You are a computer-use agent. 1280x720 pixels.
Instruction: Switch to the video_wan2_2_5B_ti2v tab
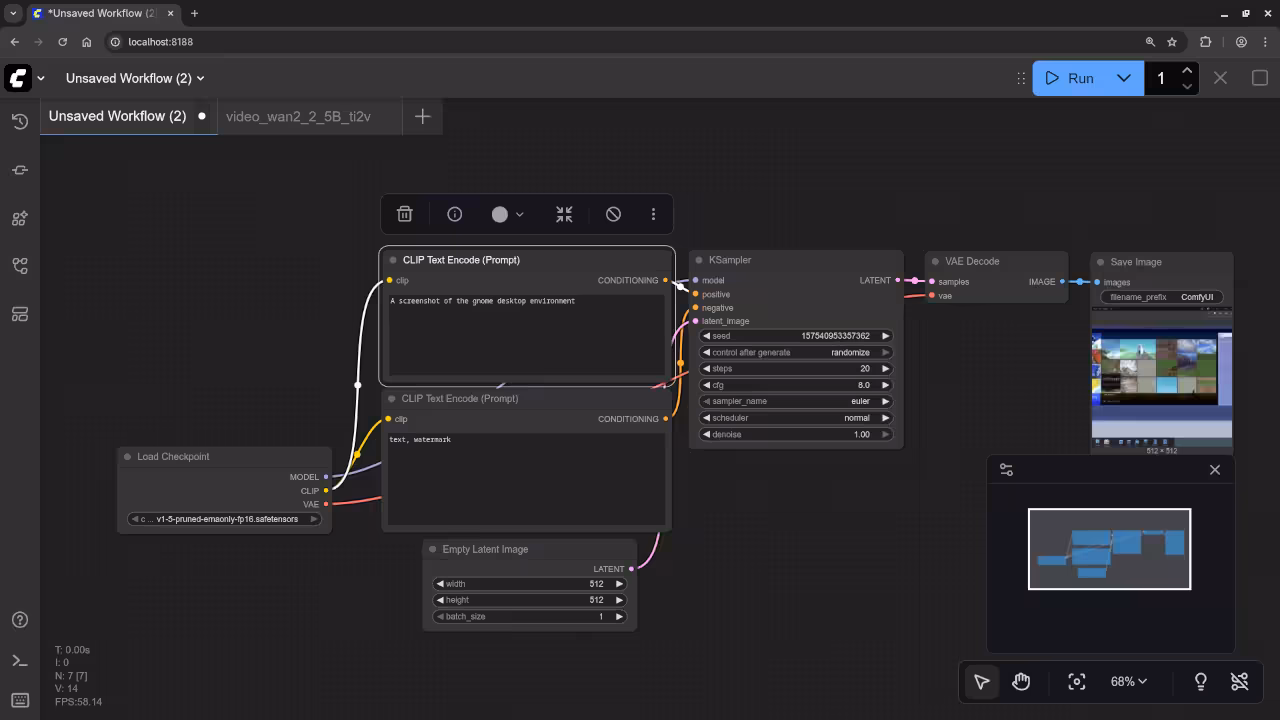298,116
